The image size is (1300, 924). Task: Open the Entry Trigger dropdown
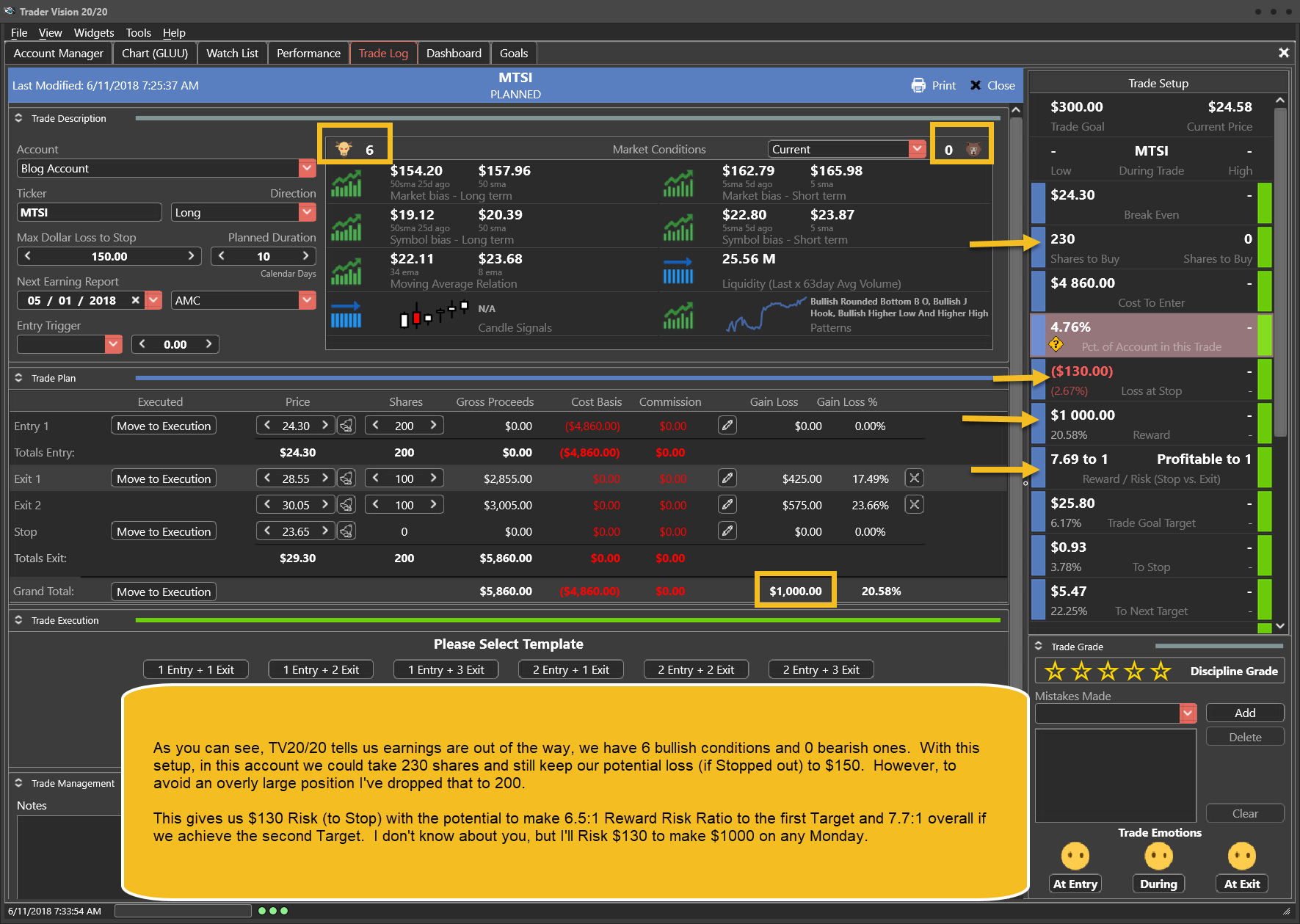(113, 344)
